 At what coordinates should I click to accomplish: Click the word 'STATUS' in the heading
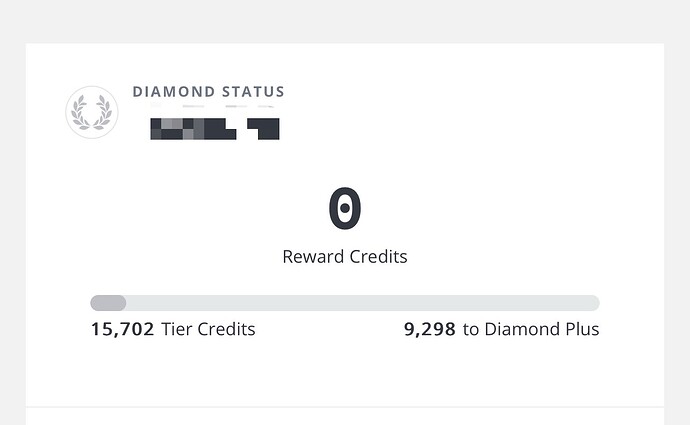pyautogui.click(x=253, y=92)
